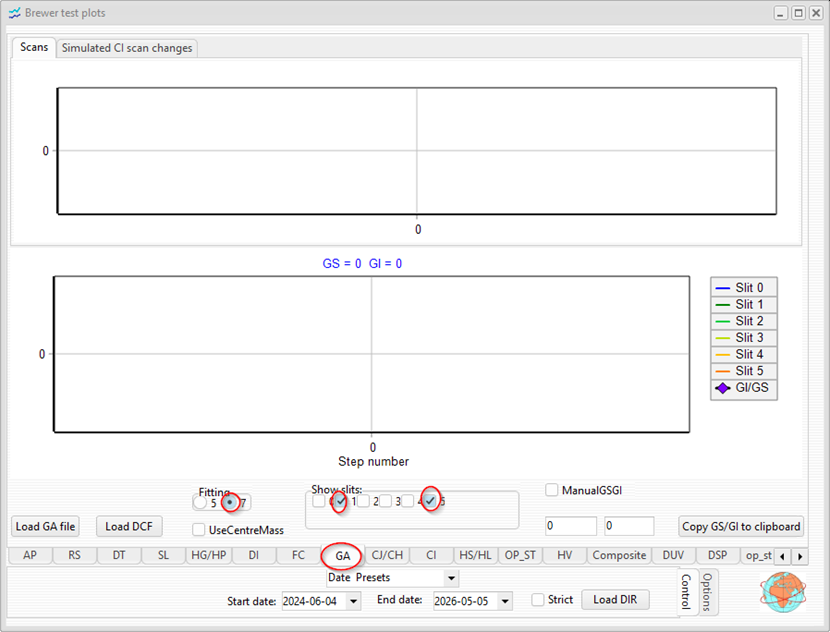Toggle Show slits 5 checkbox

tap(430, 501)
